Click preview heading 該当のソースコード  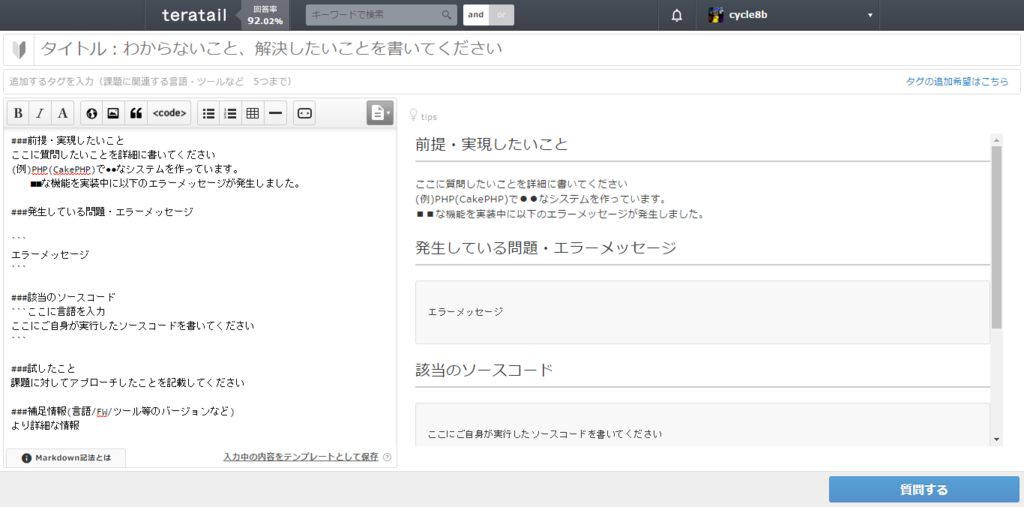484,370
